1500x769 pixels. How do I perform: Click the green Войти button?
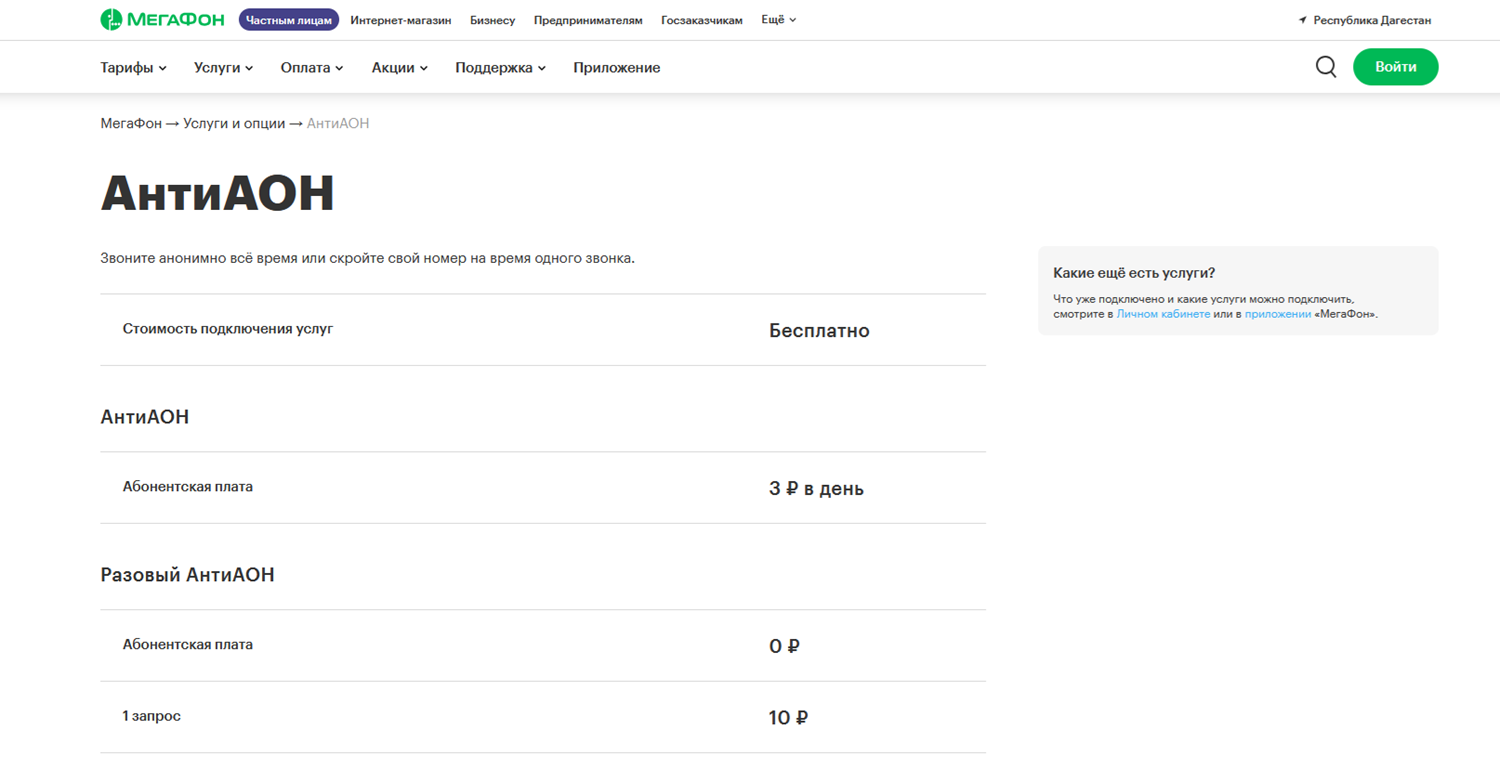(1395, 67)
